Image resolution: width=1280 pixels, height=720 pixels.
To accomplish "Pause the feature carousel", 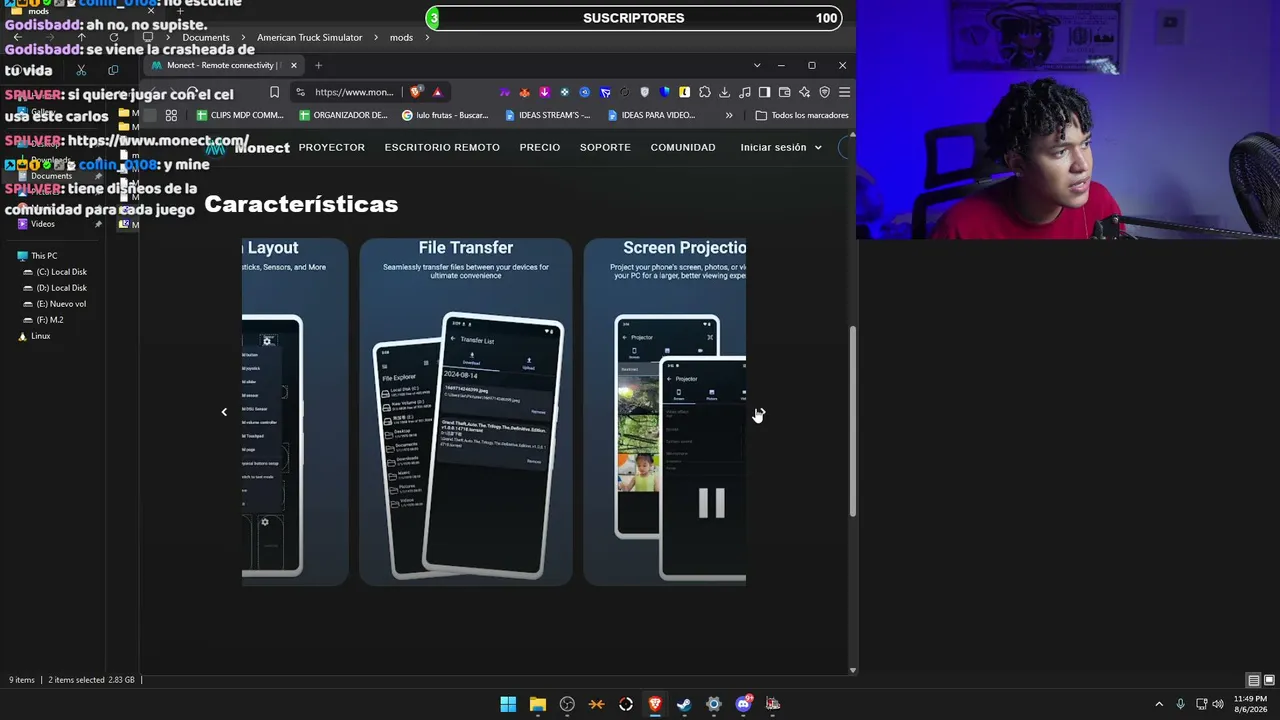I will pyautogui.click(x=711, y=503).
